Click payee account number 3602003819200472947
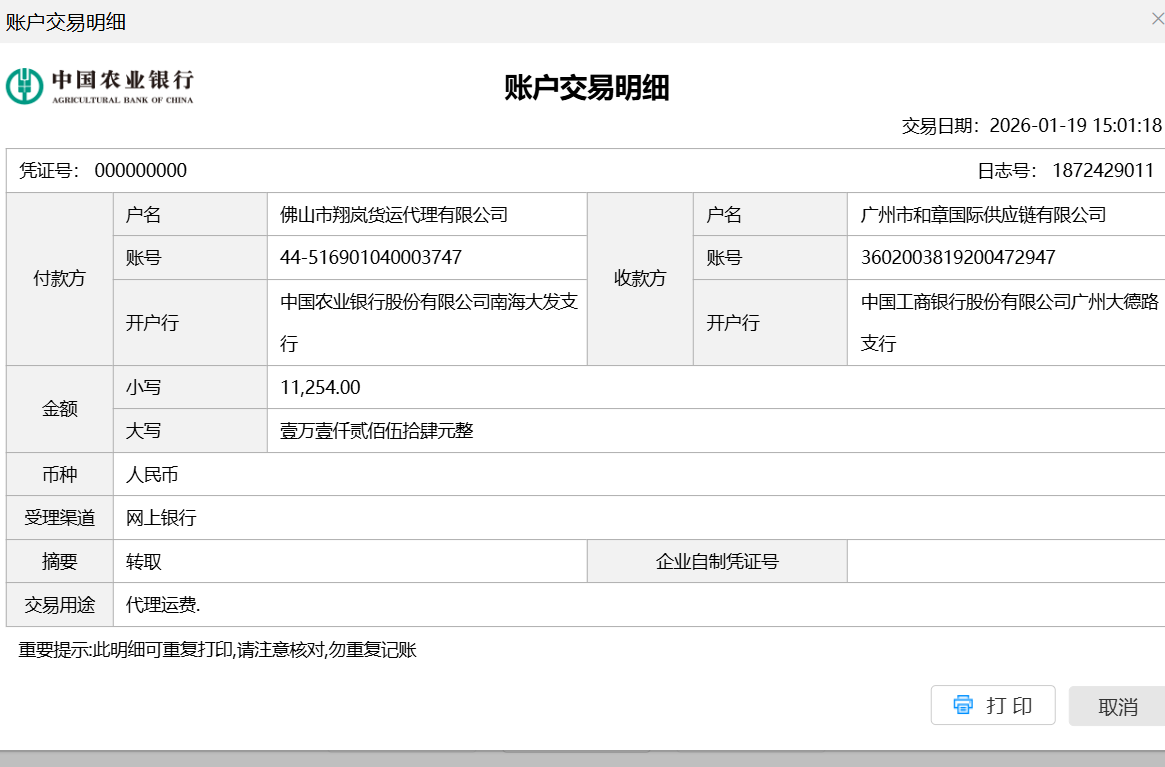This screenshot has height=767, width=1165. 958,257
